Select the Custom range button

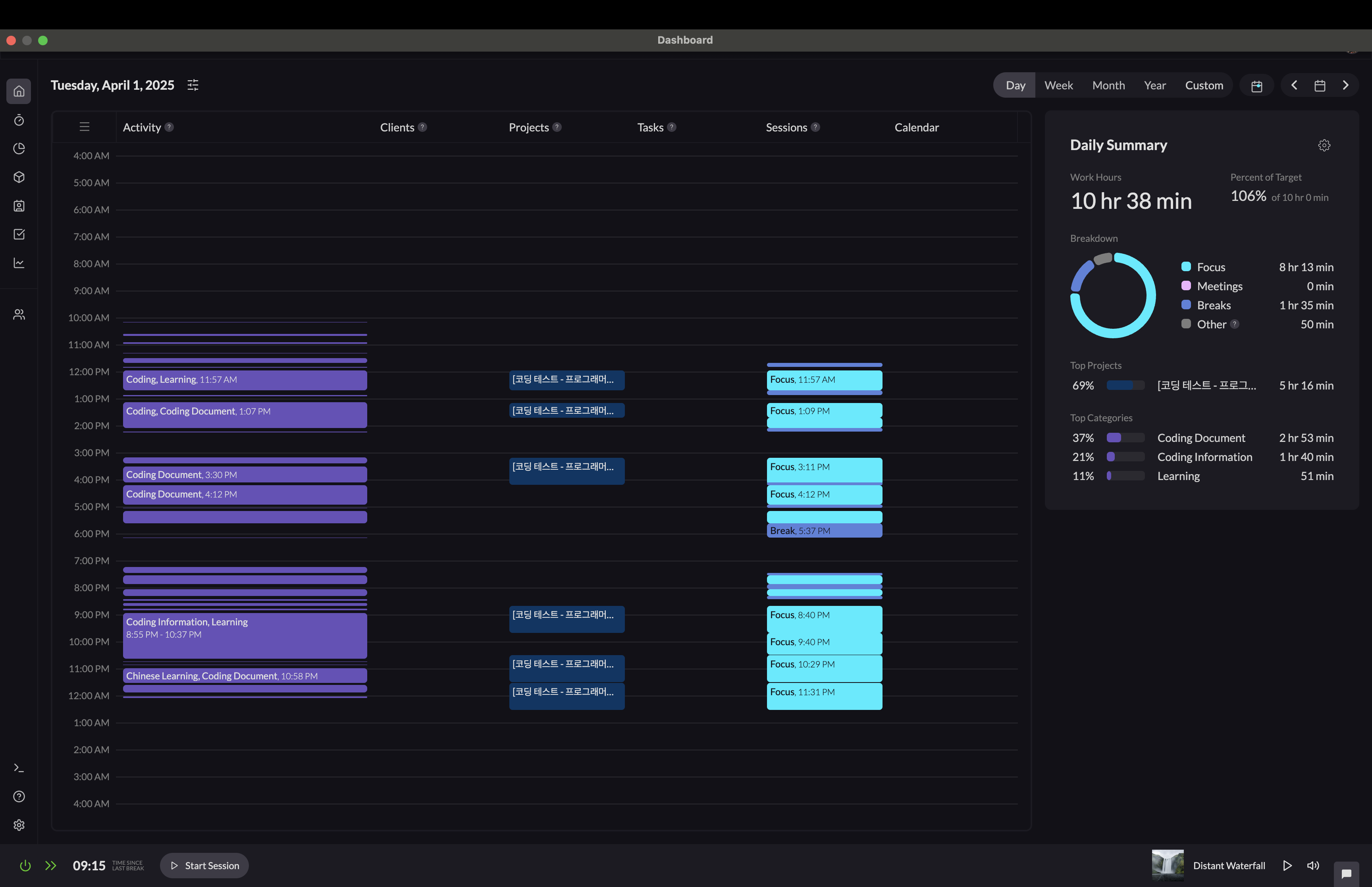point(1204,85)
